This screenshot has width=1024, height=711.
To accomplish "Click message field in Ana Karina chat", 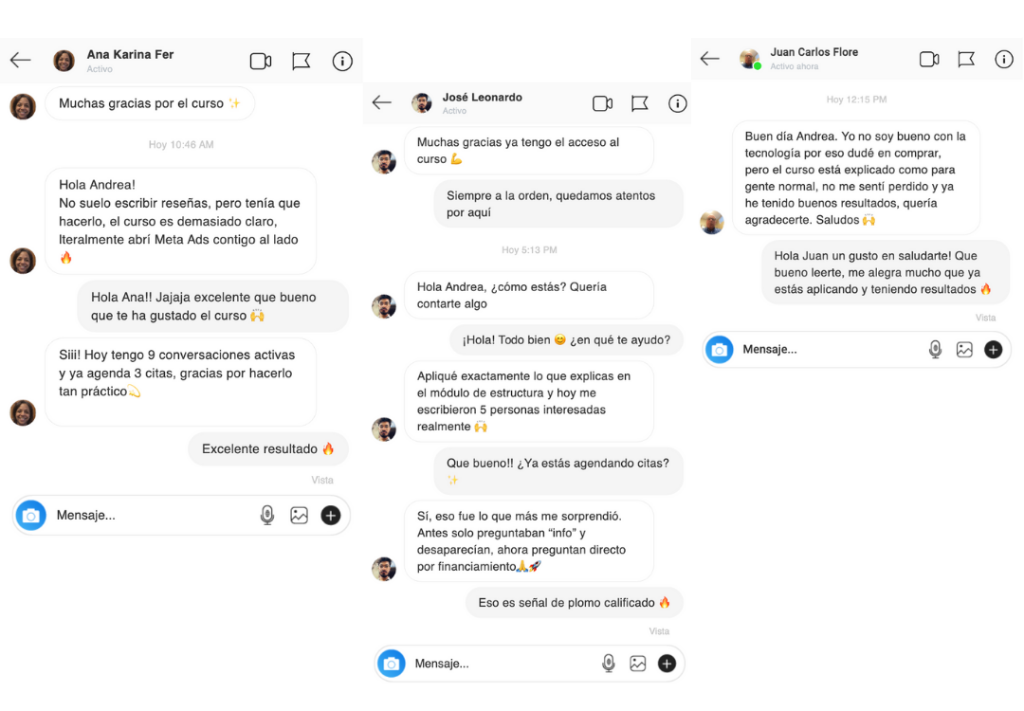I will coord(150,515).
